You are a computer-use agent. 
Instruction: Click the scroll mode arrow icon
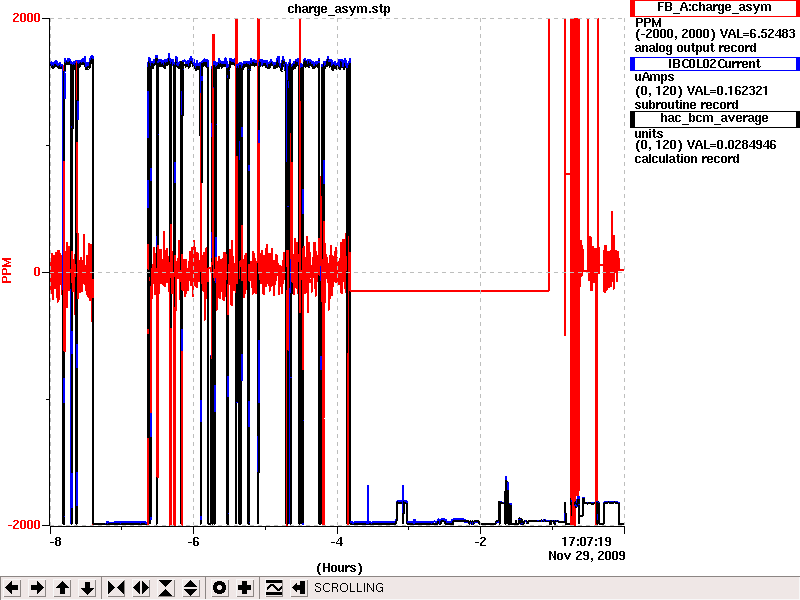(x=299, y=588)
